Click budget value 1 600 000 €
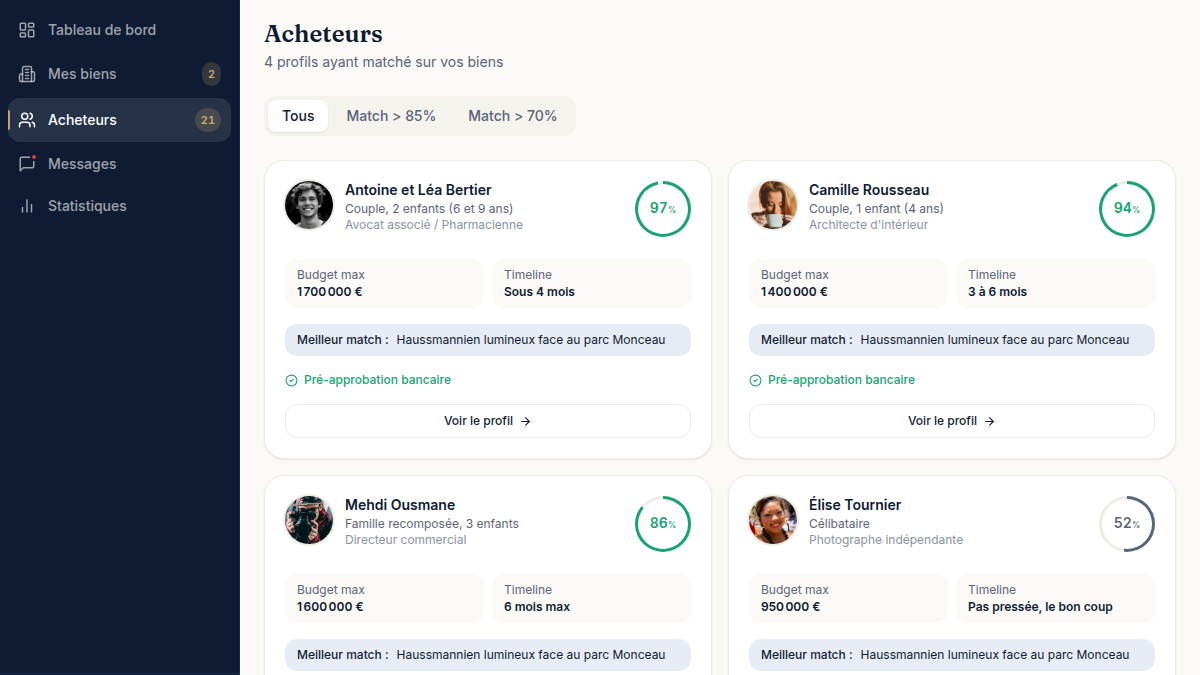The width and height of the screenshot is (1200, 675). pos(330,607)
